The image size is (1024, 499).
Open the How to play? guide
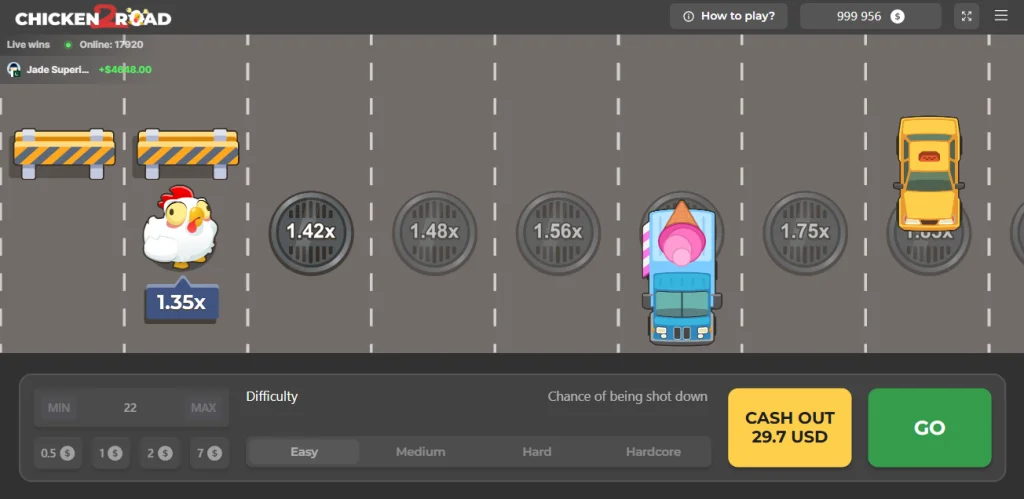click(x=728, y=16)
